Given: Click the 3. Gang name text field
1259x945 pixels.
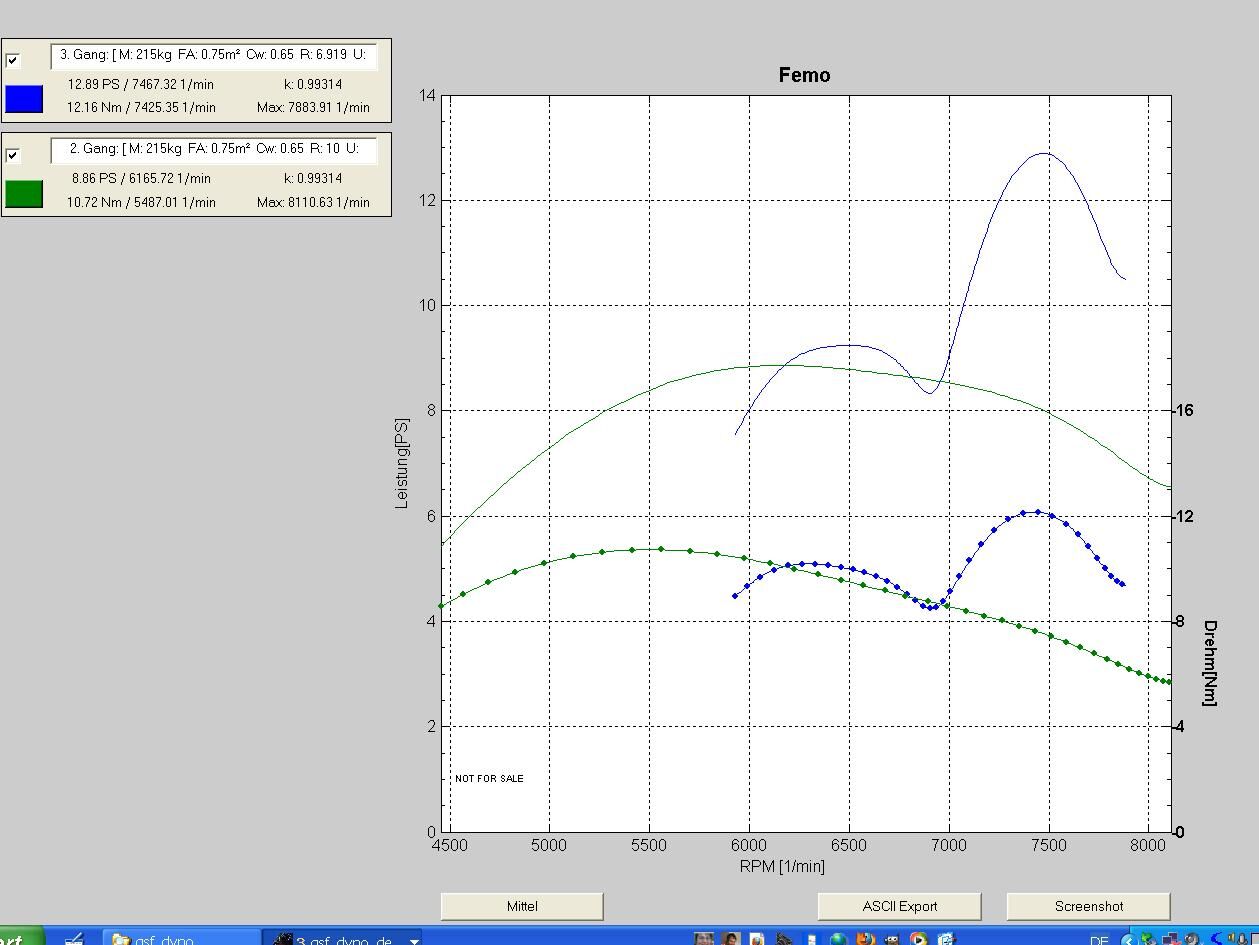Looking at the screenshot, I should tap(213, 55).
